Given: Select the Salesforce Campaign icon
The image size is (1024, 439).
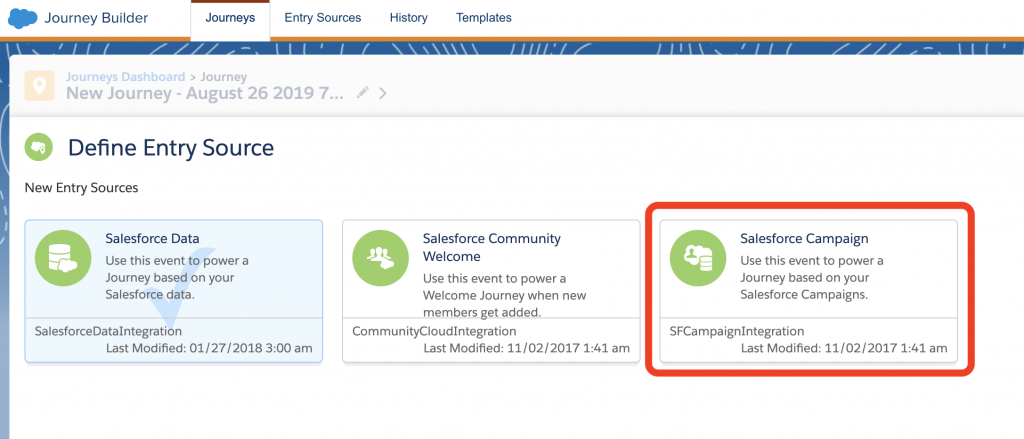Looking at the screenshot, I should [698, 258].
